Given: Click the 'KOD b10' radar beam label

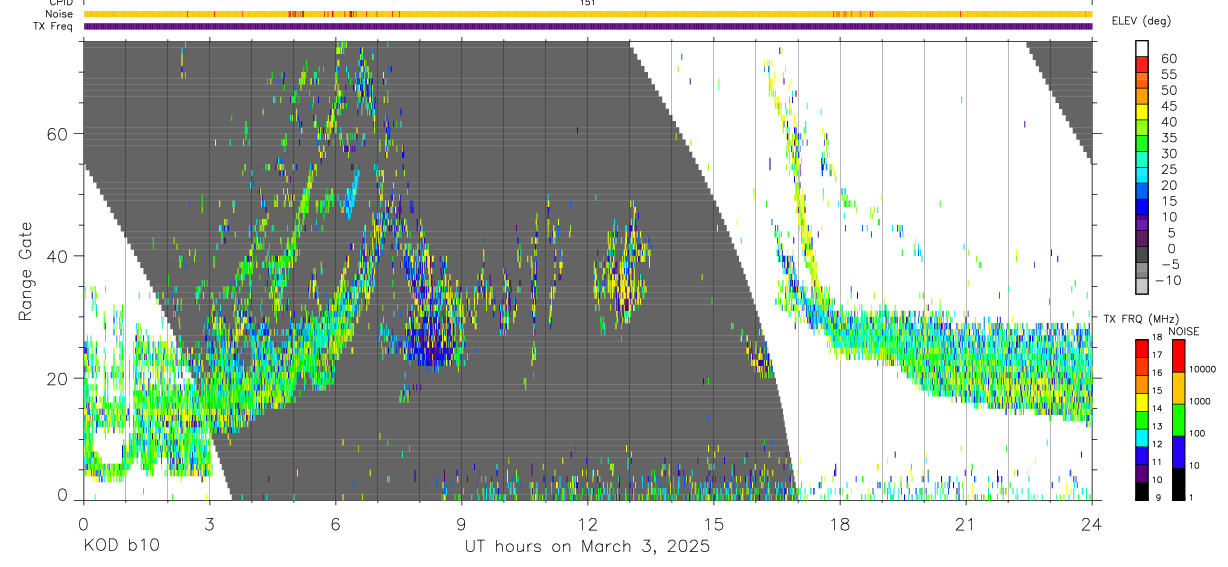Looking at the screenshot, I should pyautogui.click(x=121, y=547).
